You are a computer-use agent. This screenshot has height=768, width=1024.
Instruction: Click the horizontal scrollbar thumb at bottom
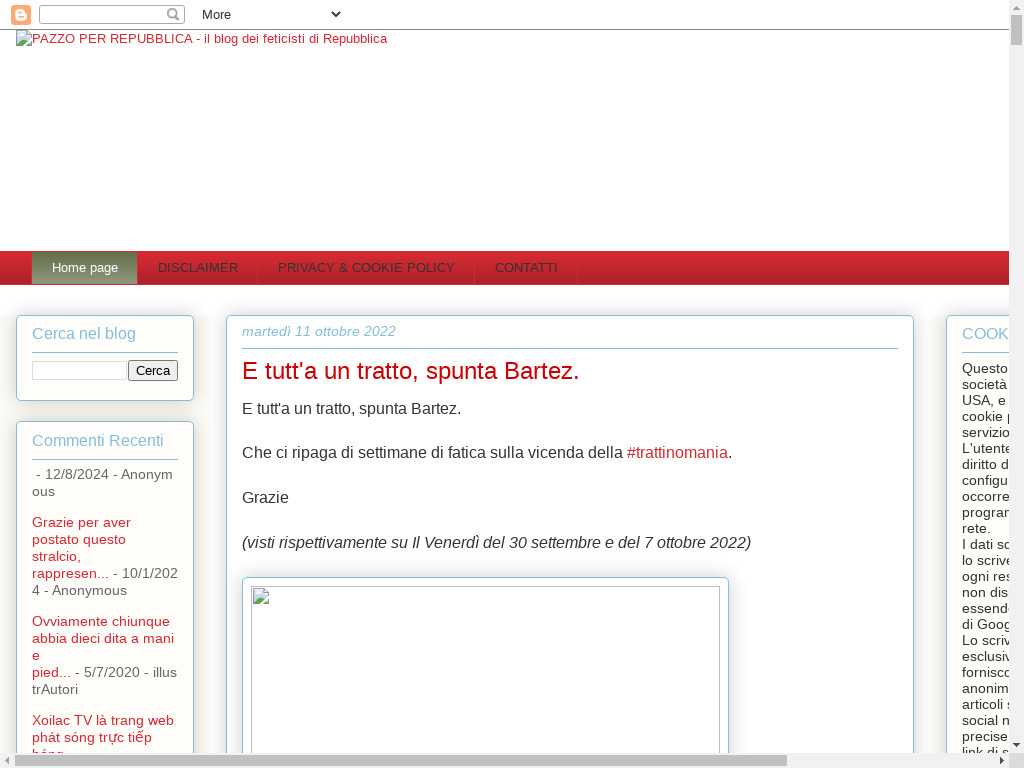pyautogui.click(x=400, y=760)
